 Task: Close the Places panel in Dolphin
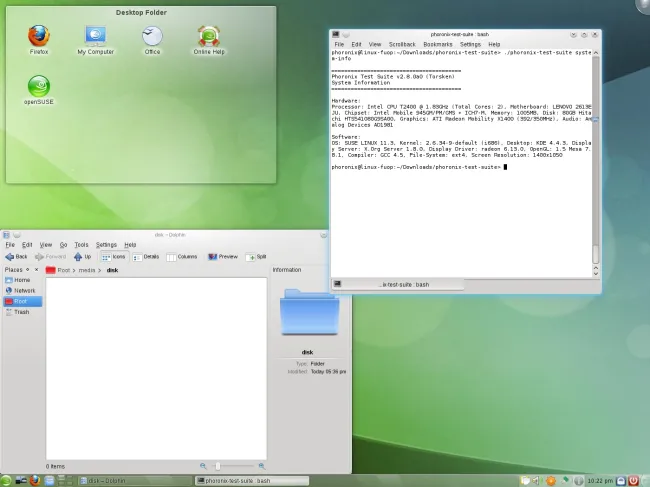coord(36,269)
